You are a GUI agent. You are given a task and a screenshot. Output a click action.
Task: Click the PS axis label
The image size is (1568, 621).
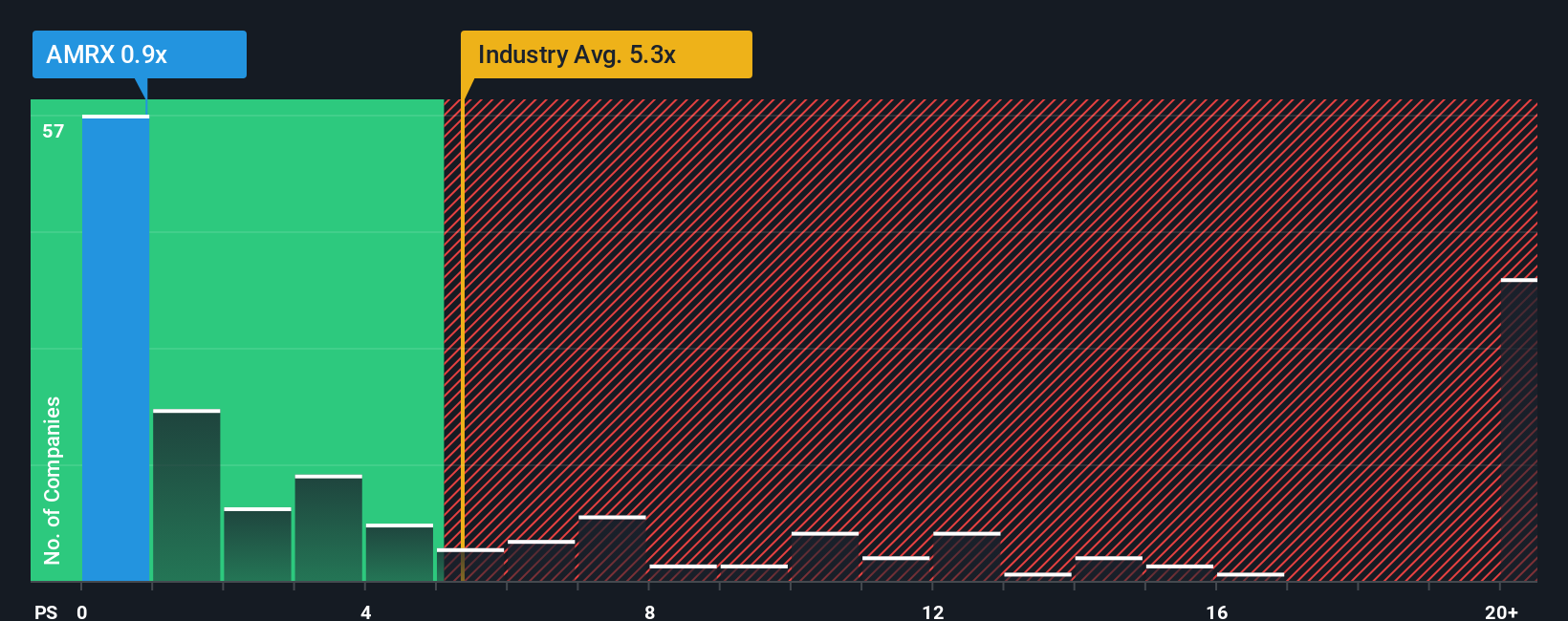point(46,611)
